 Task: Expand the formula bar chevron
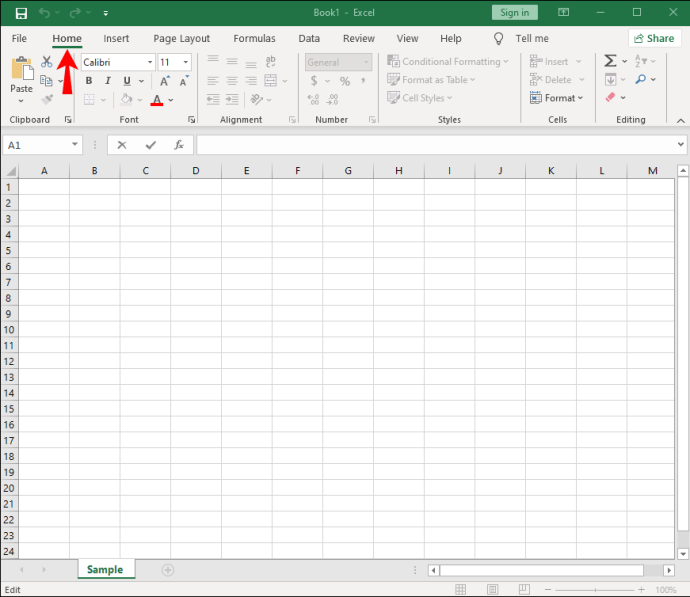click(681, 144)
